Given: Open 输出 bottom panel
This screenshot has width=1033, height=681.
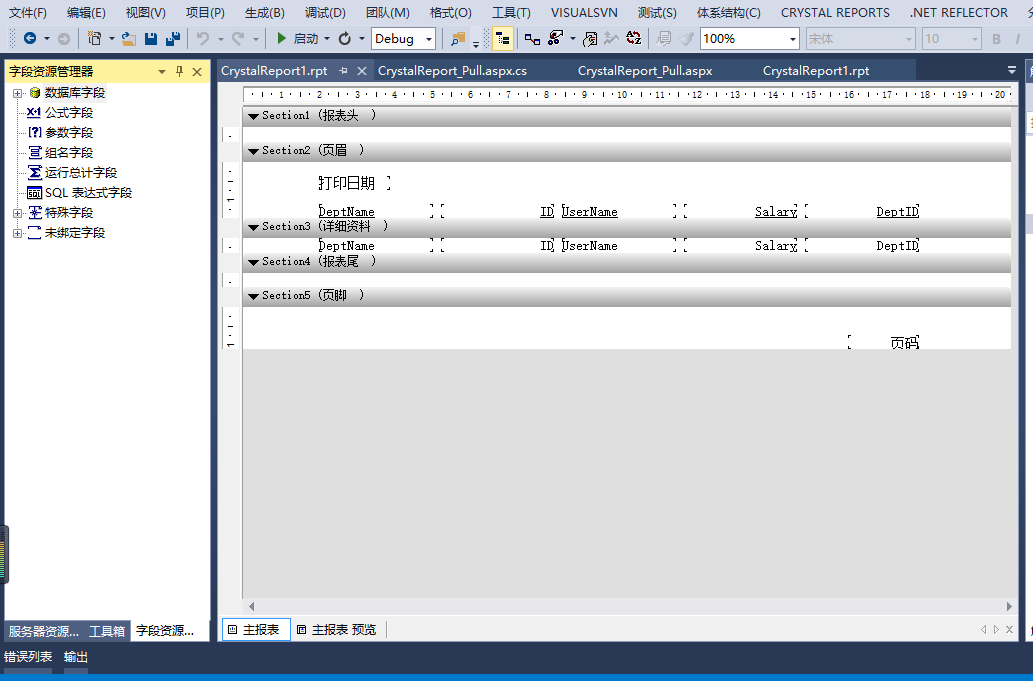Looking at the screenshot, I should point(76,657).
